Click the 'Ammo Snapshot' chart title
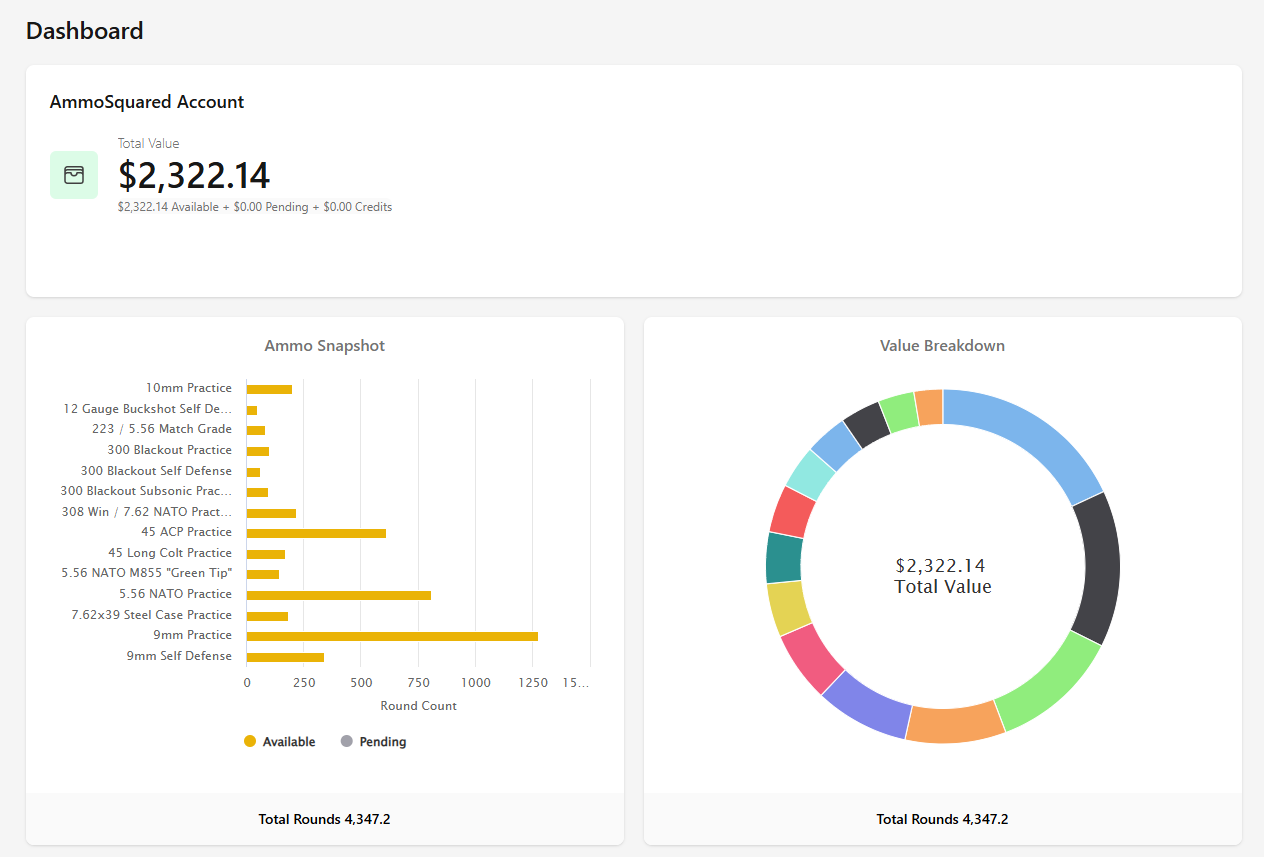Screen dimensions: 1264x857 tap(325, 346)
